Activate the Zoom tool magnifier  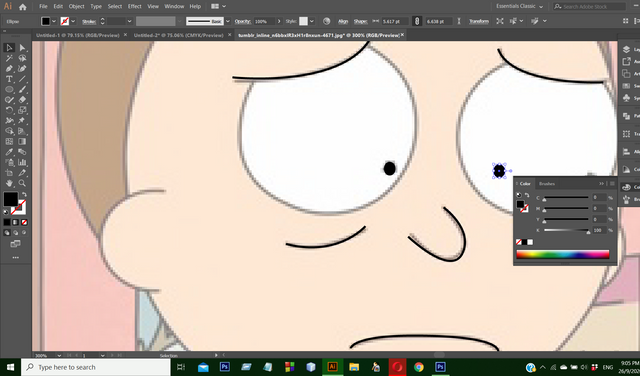point(22,183)
